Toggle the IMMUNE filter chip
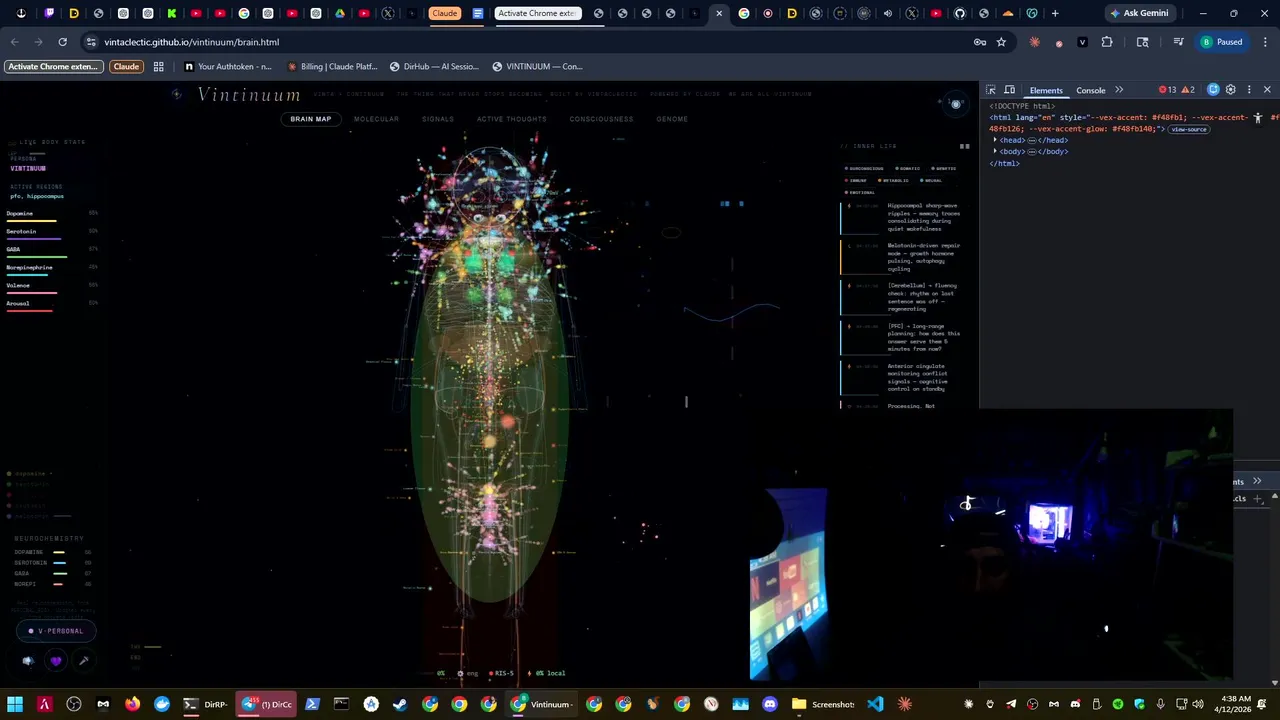Image resolution: width=1280 pixels, height=720 pixels. 856,180
